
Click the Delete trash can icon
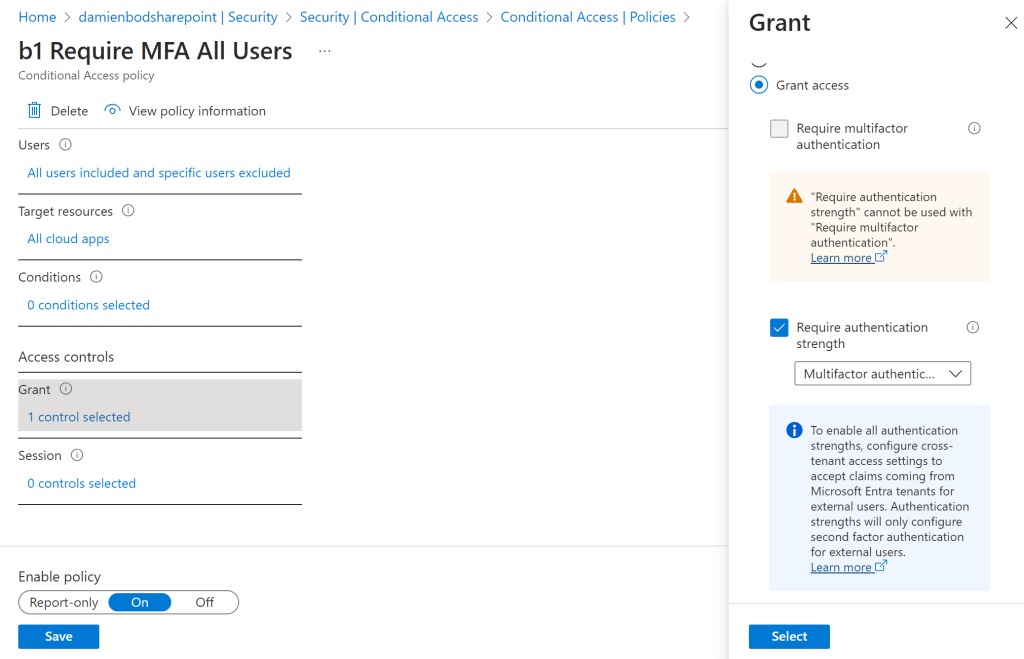35,111
